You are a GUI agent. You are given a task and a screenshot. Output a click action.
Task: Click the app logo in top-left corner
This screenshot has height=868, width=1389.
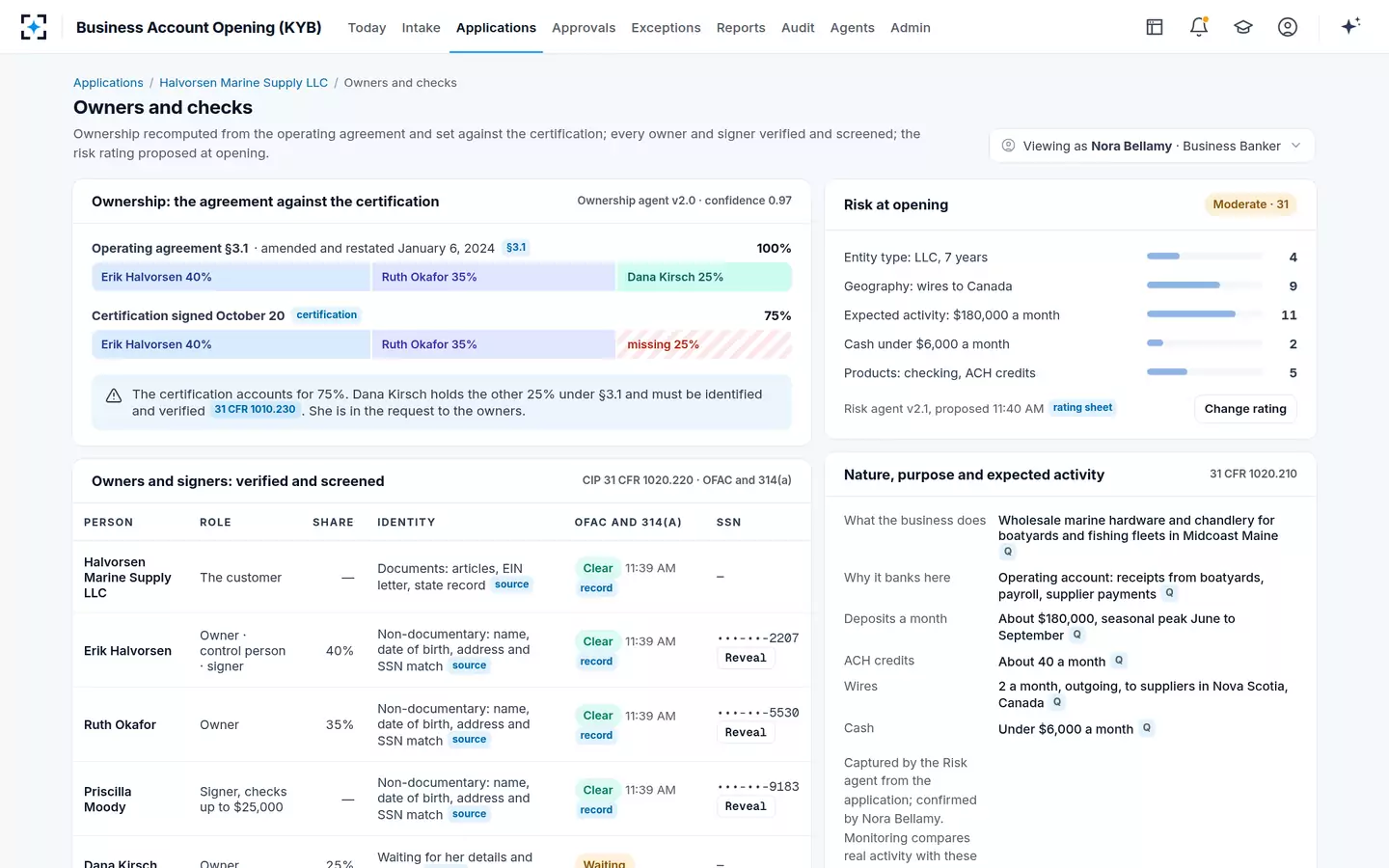(34, 27)
